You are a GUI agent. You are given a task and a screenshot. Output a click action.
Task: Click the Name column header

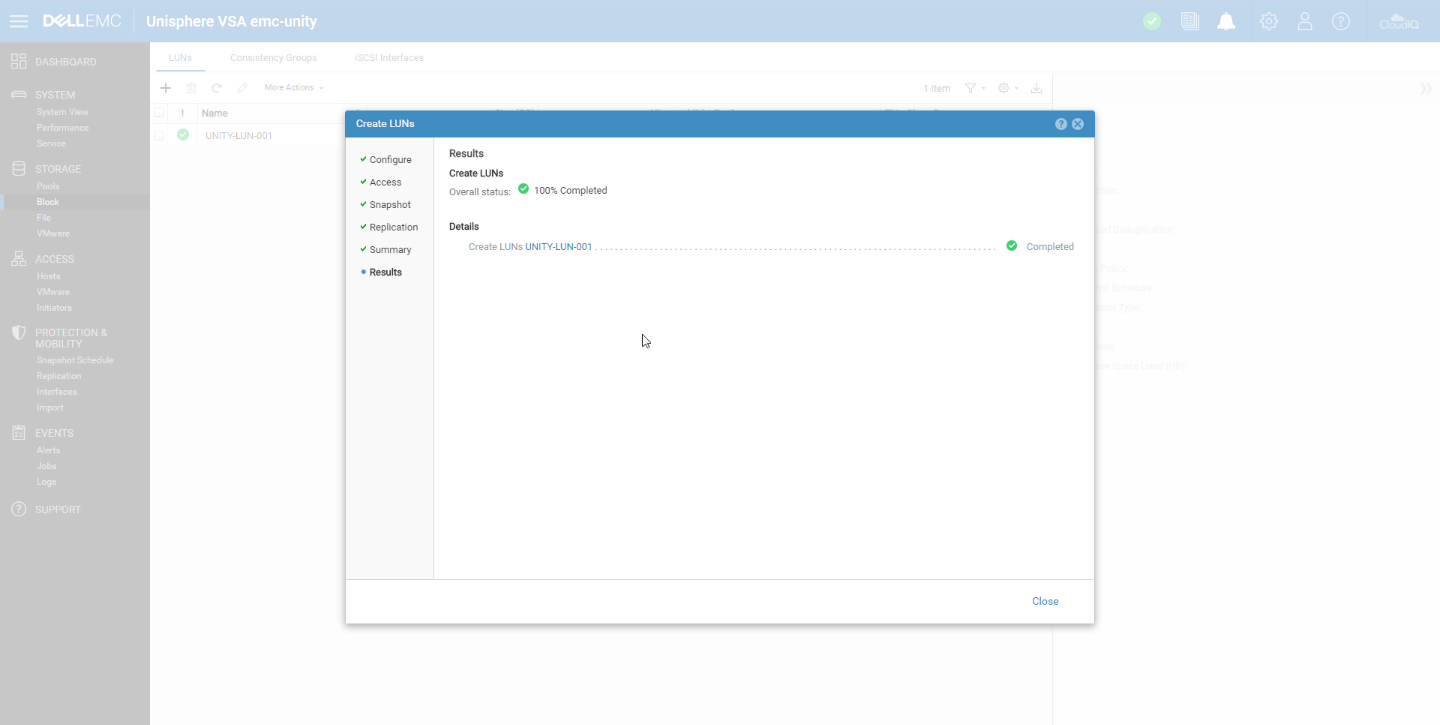[x=215, y=113]
